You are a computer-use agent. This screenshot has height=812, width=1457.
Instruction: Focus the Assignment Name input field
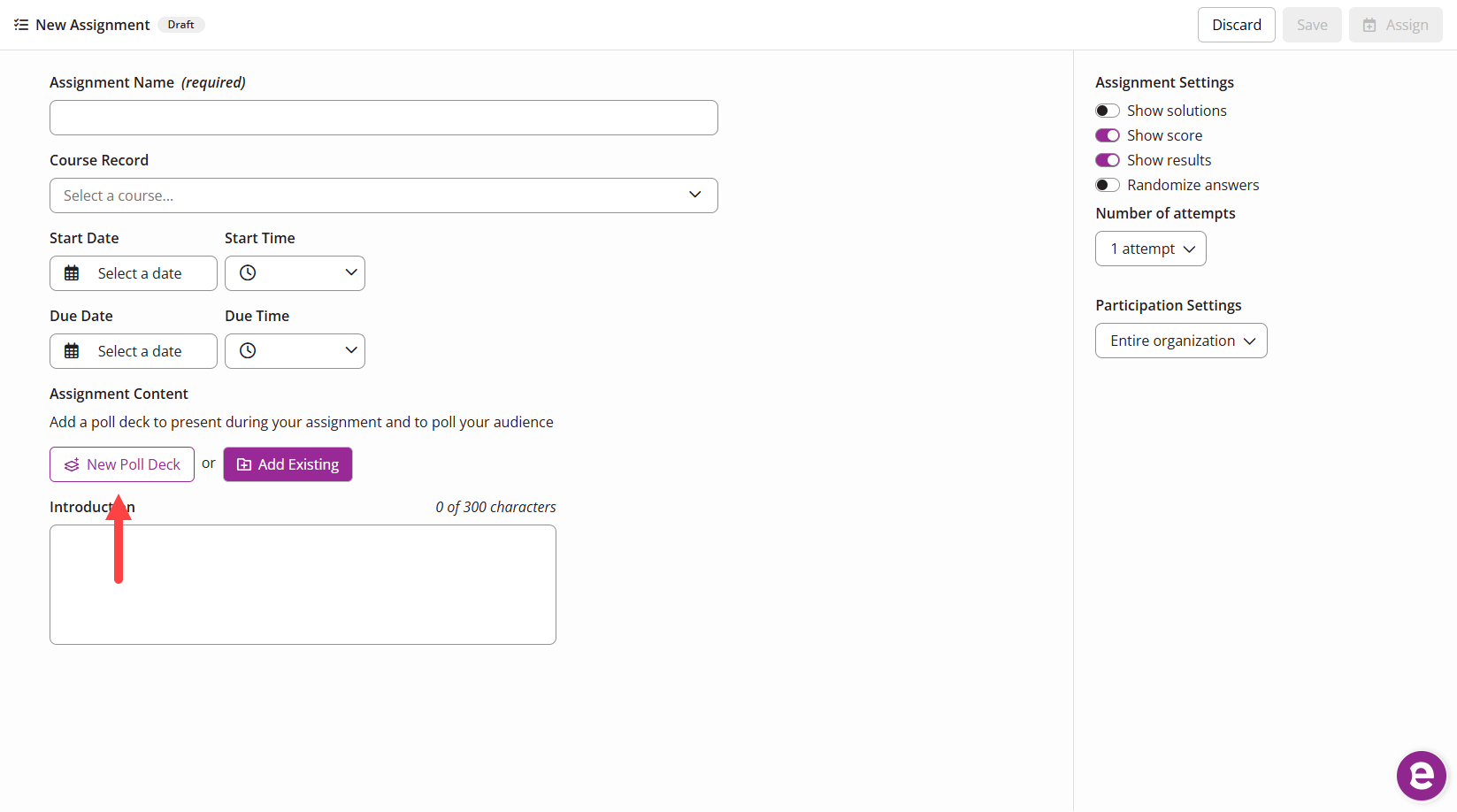click(x=384, y=118)
